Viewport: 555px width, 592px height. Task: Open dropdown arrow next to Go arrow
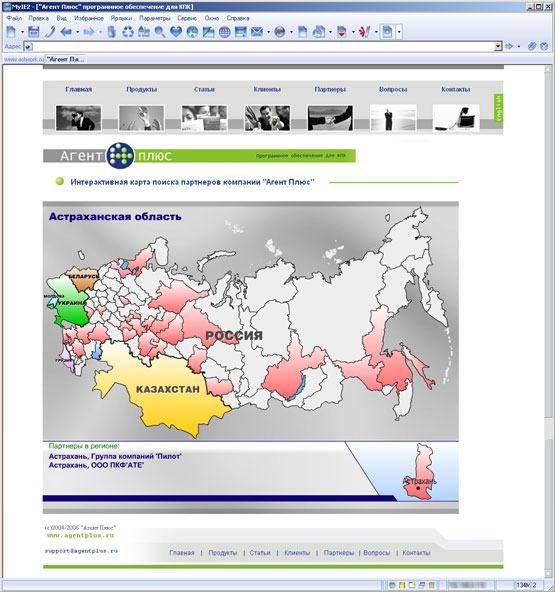(x=519, y=46)
